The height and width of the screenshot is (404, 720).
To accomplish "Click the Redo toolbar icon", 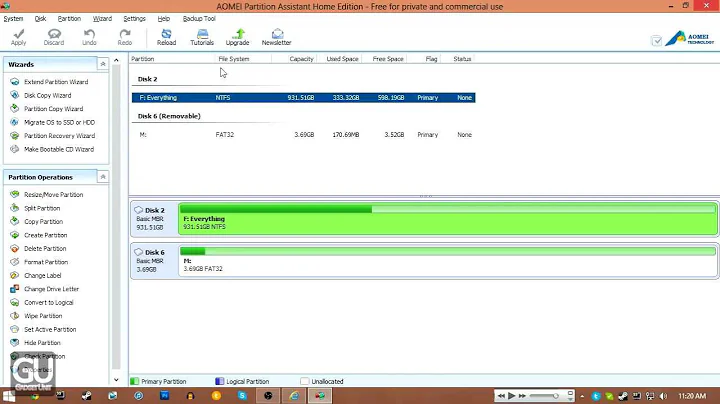I will [124, 37].
